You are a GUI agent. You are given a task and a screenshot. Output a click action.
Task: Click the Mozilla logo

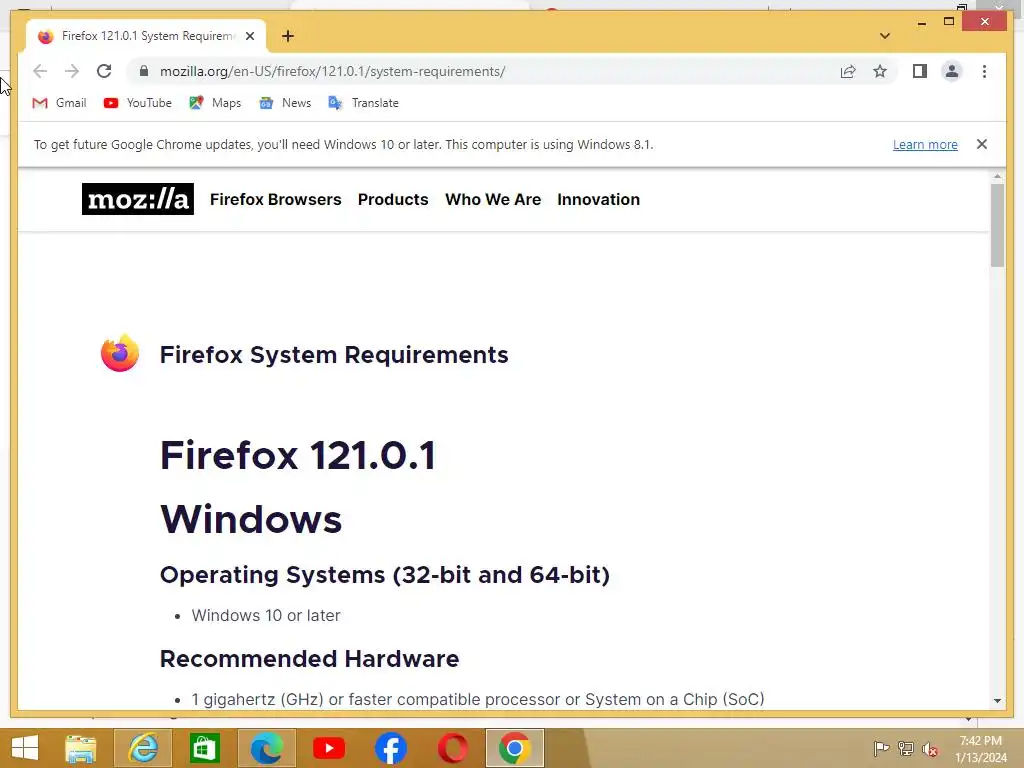click(138, 199)
